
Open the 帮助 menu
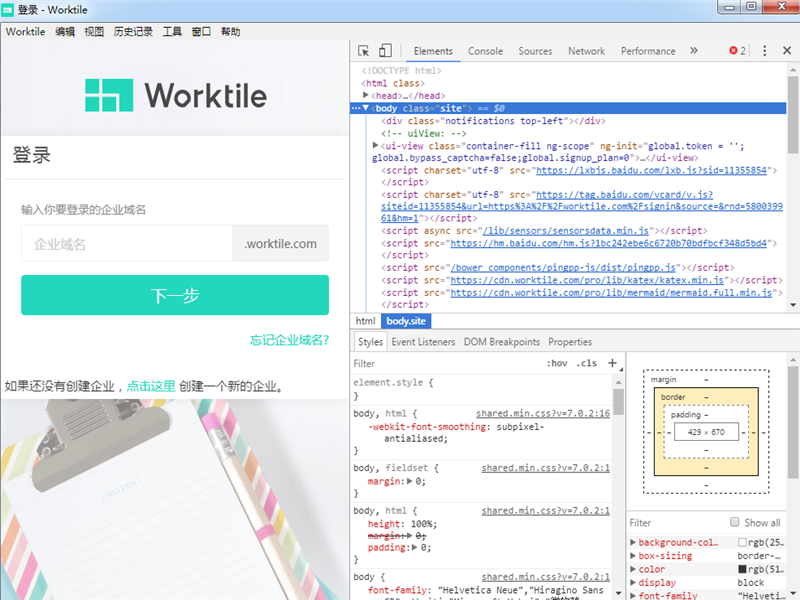tap(230, 32)
